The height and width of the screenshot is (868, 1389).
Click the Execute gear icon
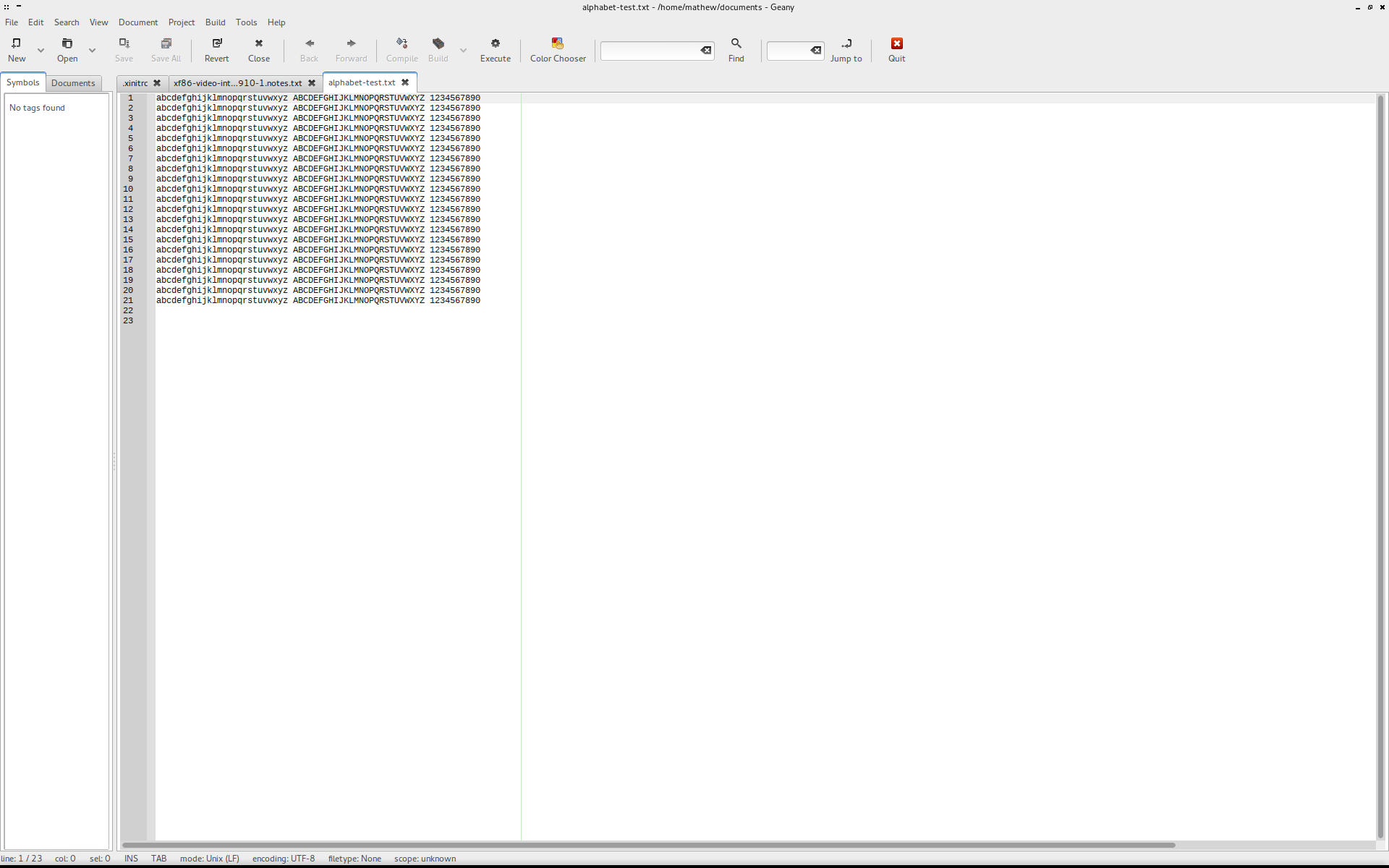[x=495, y=44]
